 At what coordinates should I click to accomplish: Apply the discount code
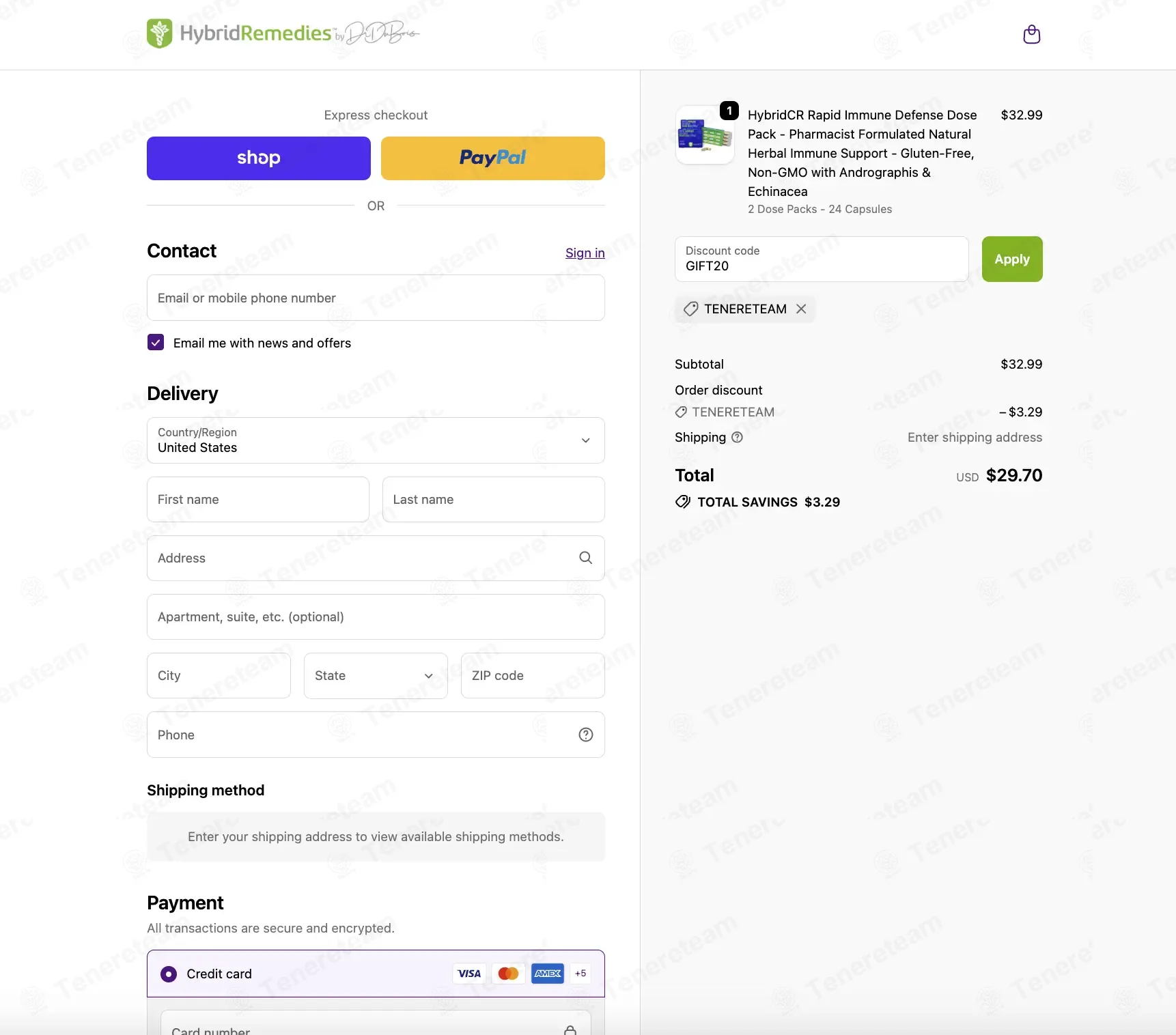[x=1012, y=259]
